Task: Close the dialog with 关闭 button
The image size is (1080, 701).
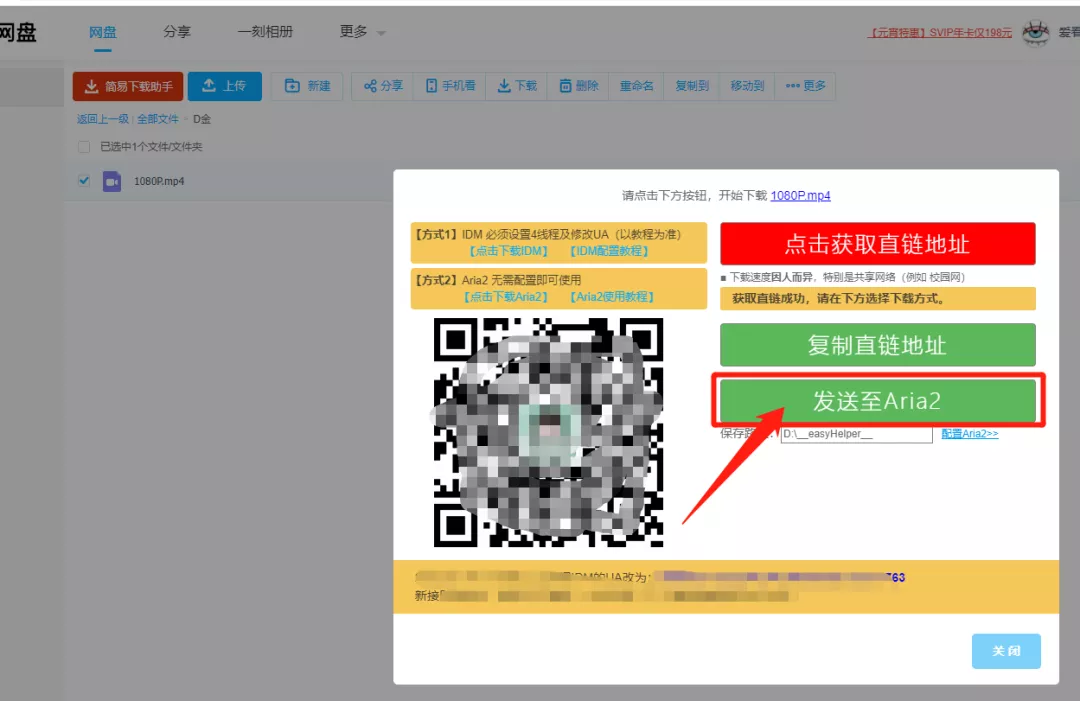Action: pyautogui.click(x=1006, y=651)
